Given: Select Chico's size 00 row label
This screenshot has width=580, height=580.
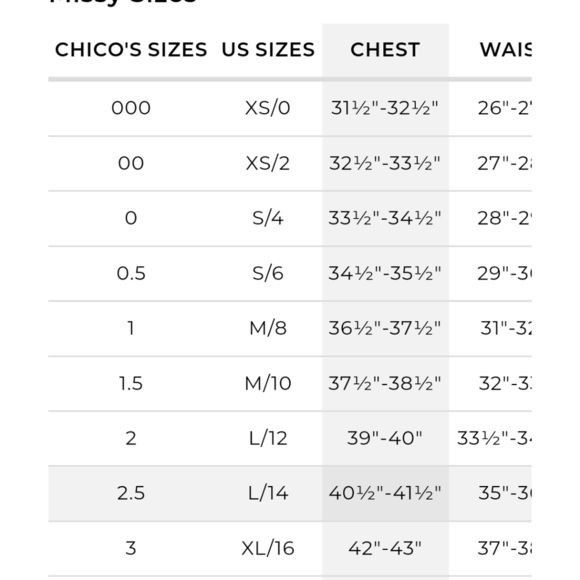Looking at the screenshot, I should pyautogui.click(x=131, y=163).
